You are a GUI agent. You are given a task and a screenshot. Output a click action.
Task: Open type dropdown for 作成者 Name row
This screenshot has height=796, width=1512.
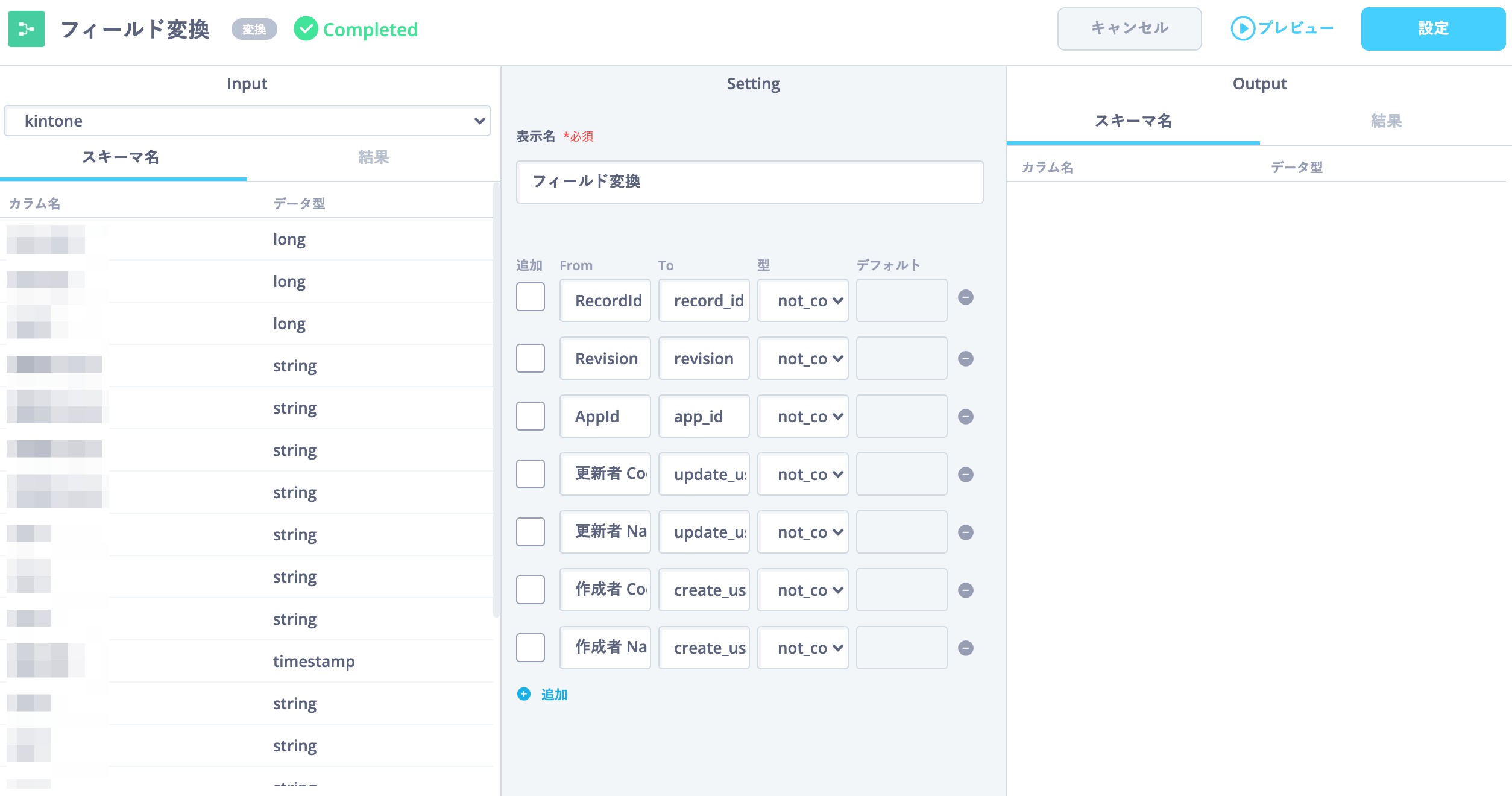click(x=803, y=648)
